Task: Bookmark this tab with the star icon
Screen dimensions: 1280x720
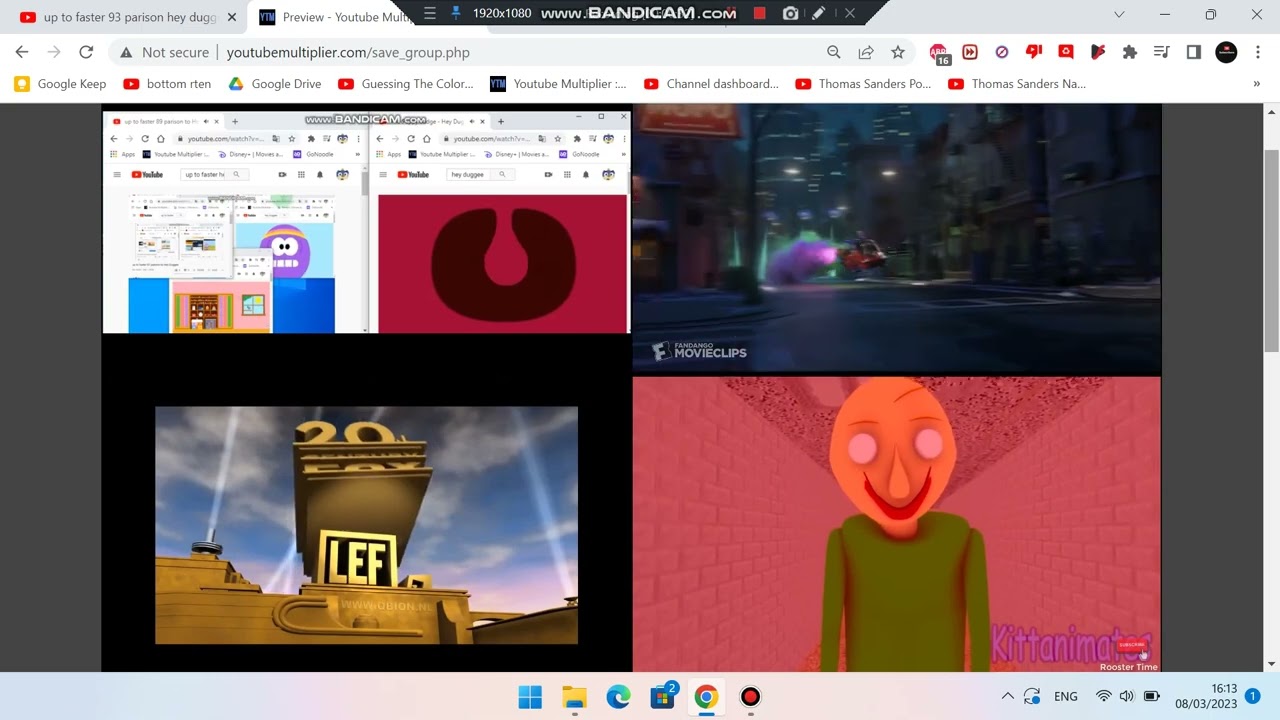Action: click(x=898, y=52)
